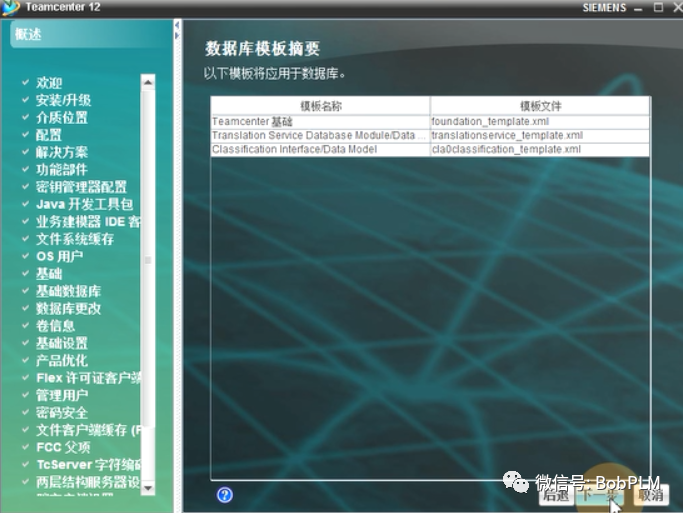The image size is (683, 513).
Task: Select 文件系统缓存 step in sidebar
Action: (74, 239)
